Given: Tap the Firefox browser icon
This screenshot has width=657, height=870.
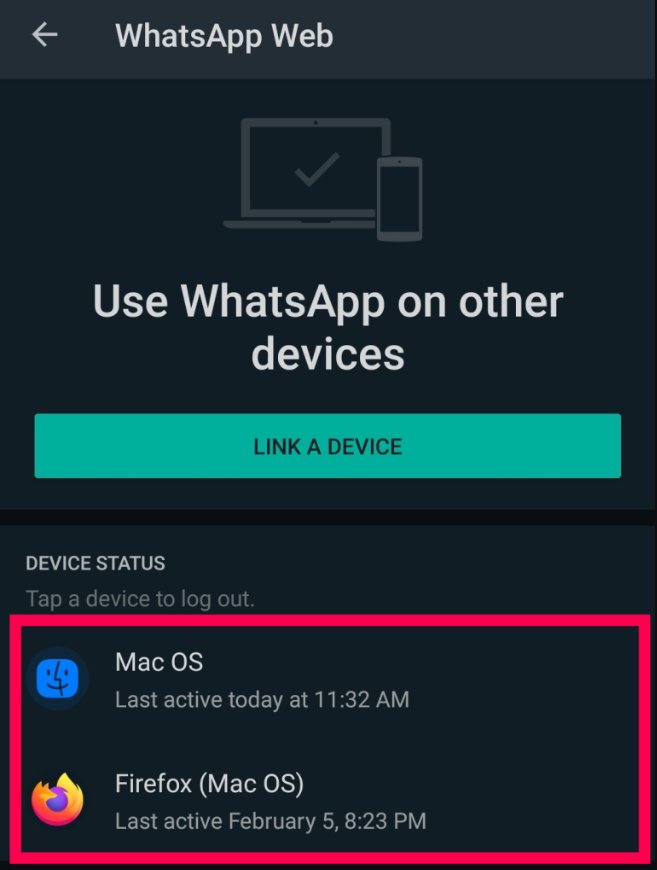Looking at the screenshot, I should point(57,799).
